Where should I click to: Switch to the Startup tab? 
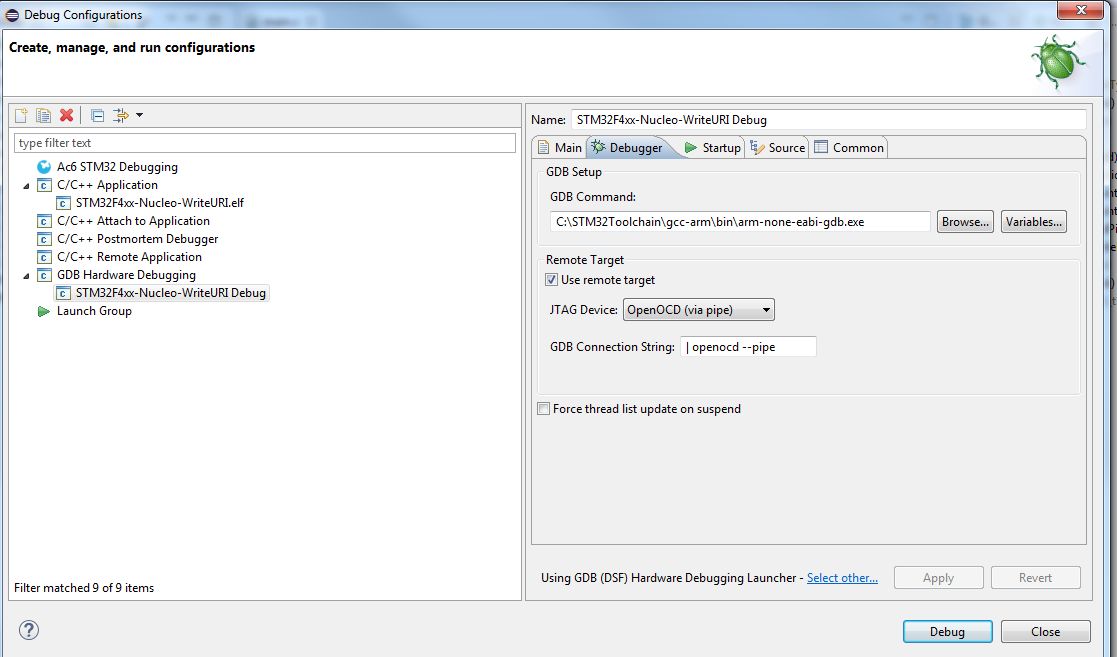point(713,148)
